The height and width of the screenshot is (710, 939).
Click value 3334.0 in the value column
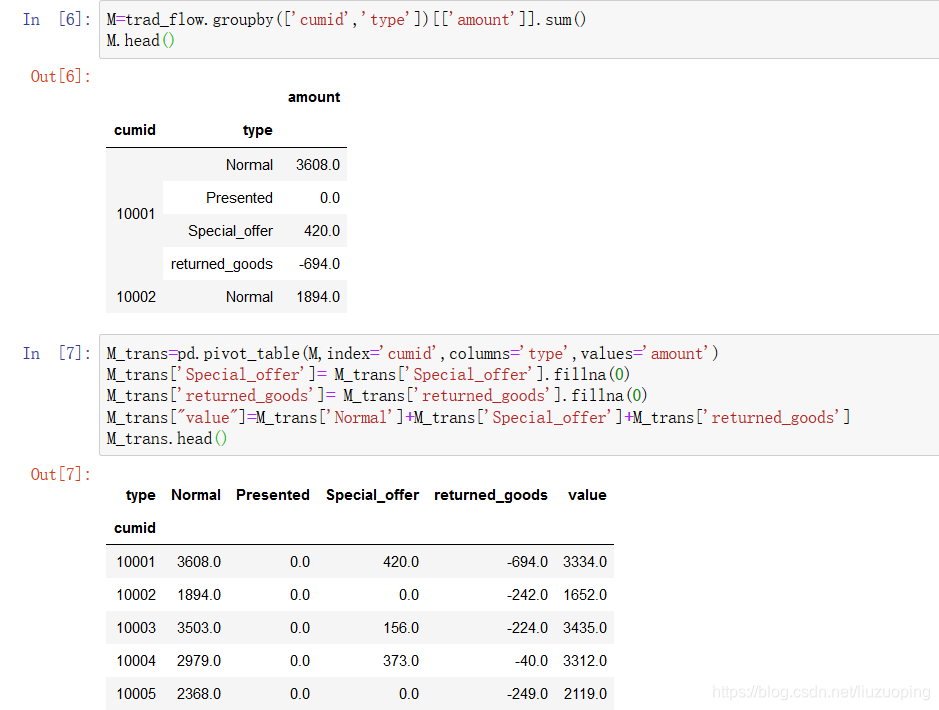[x=584, y=562]
